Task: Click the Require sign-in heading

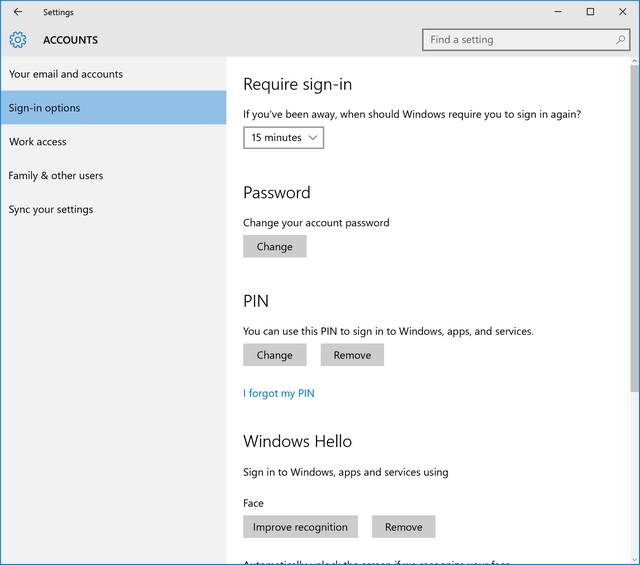Action: [298, 85]
